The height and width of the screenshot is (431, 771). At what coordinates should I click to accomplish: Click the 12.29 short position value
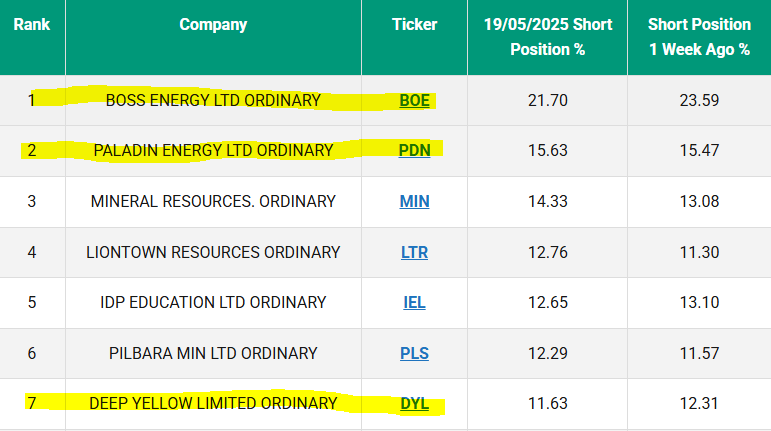pyautogui.click(x=547, y=353)
